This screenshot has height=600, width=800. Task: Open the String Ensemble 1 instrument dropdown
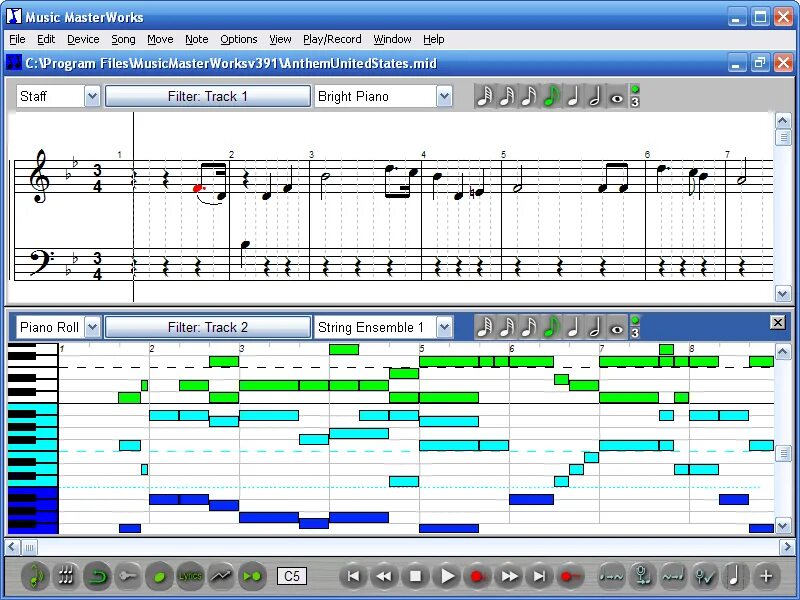pyautogui.click(x=444, y=327)
